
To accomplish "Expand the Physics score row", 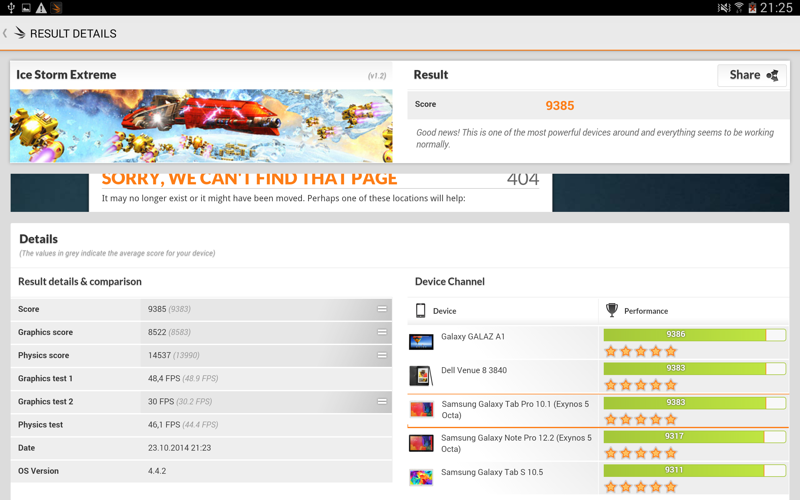I will pos(382,355).
